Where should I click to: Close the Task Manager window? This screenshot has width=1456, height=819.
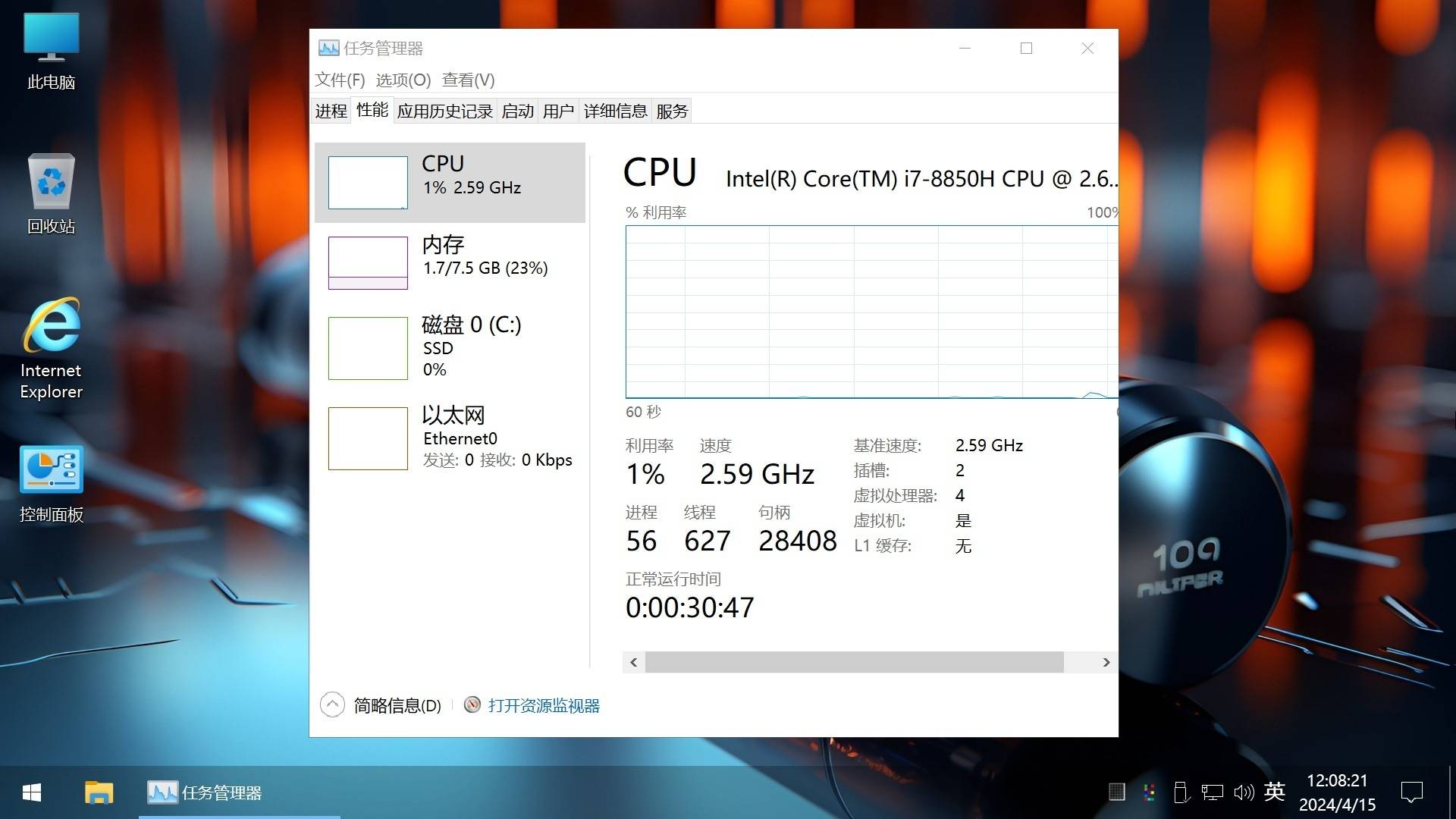tap(1087, 49)
